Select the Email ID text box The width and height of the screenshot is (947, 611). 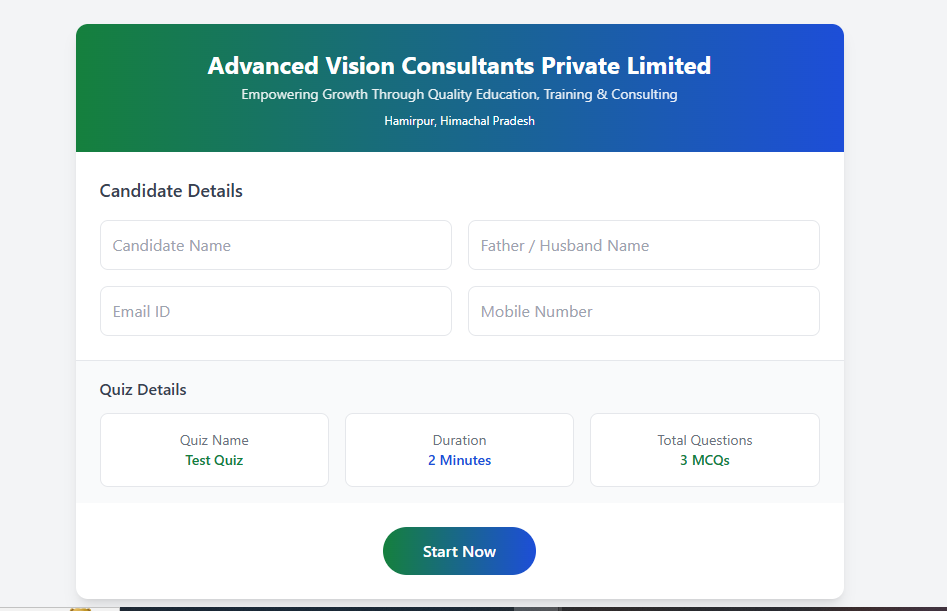click(x=275, y=311)
